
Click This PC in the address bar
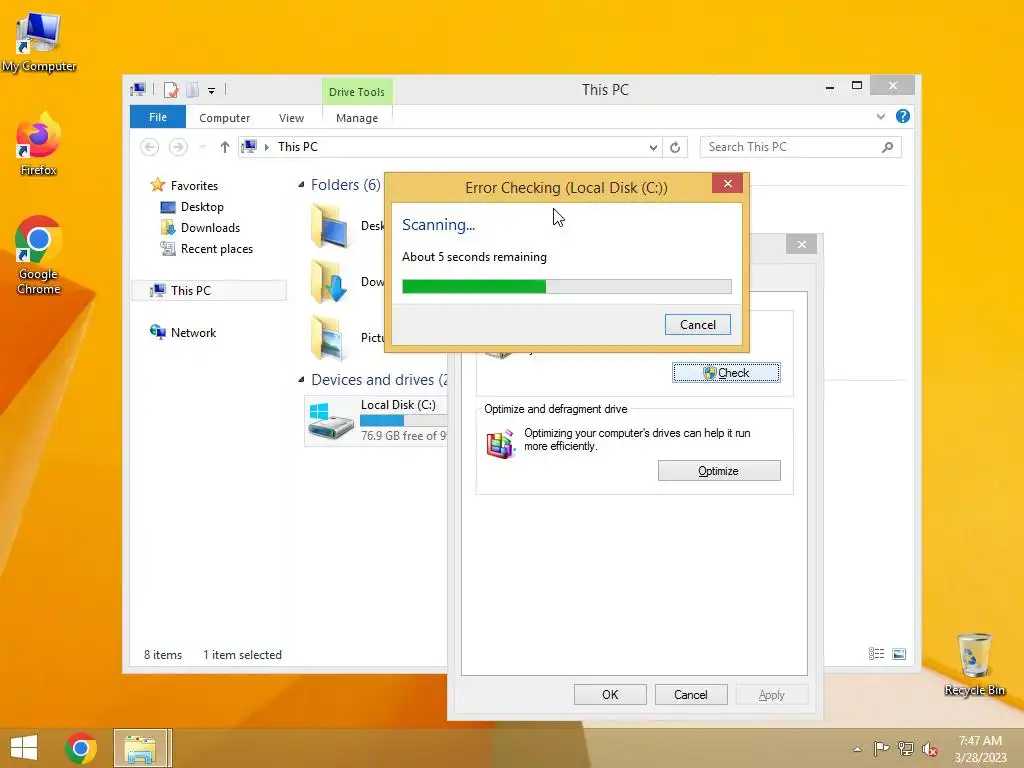(x=298, y=147)
